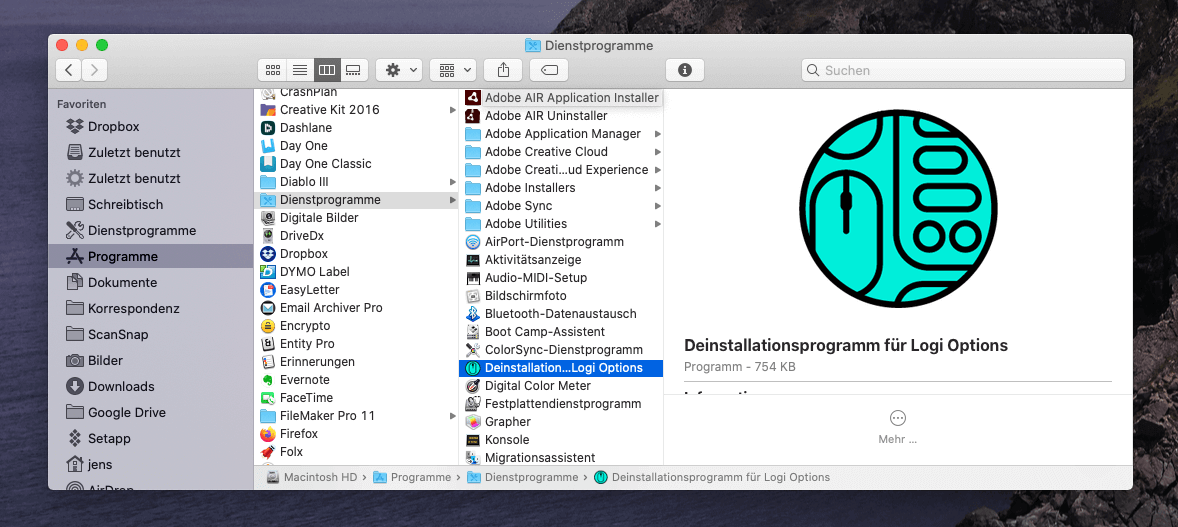1178x527 pixels.
Task: Select gallery view toolbar icon
Action: pos(353,70)
